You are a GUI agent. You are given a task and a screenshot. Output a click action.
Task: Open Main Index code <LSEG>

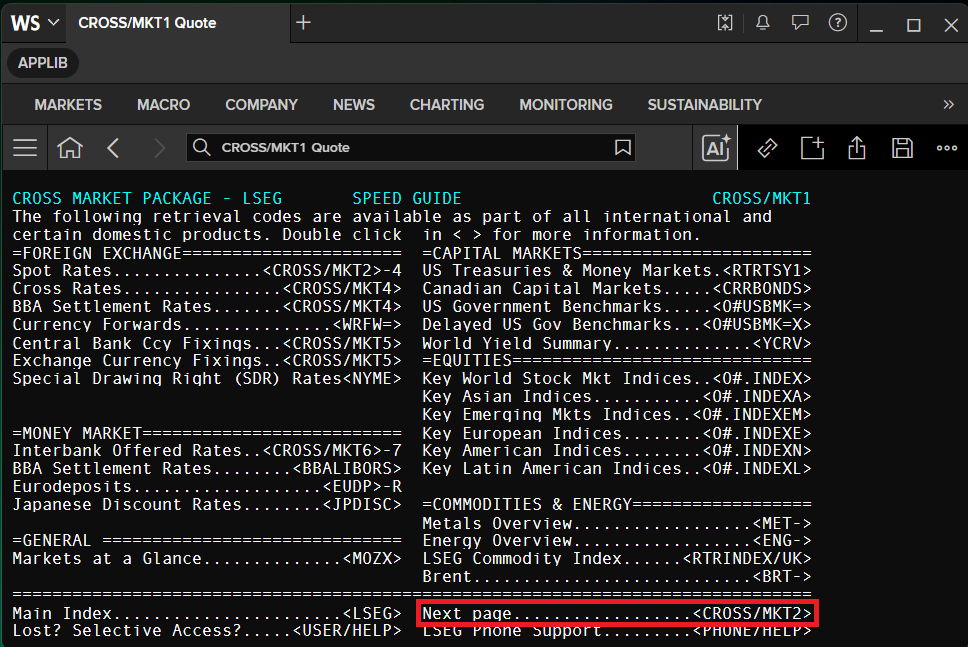click(x=372, y=613)
